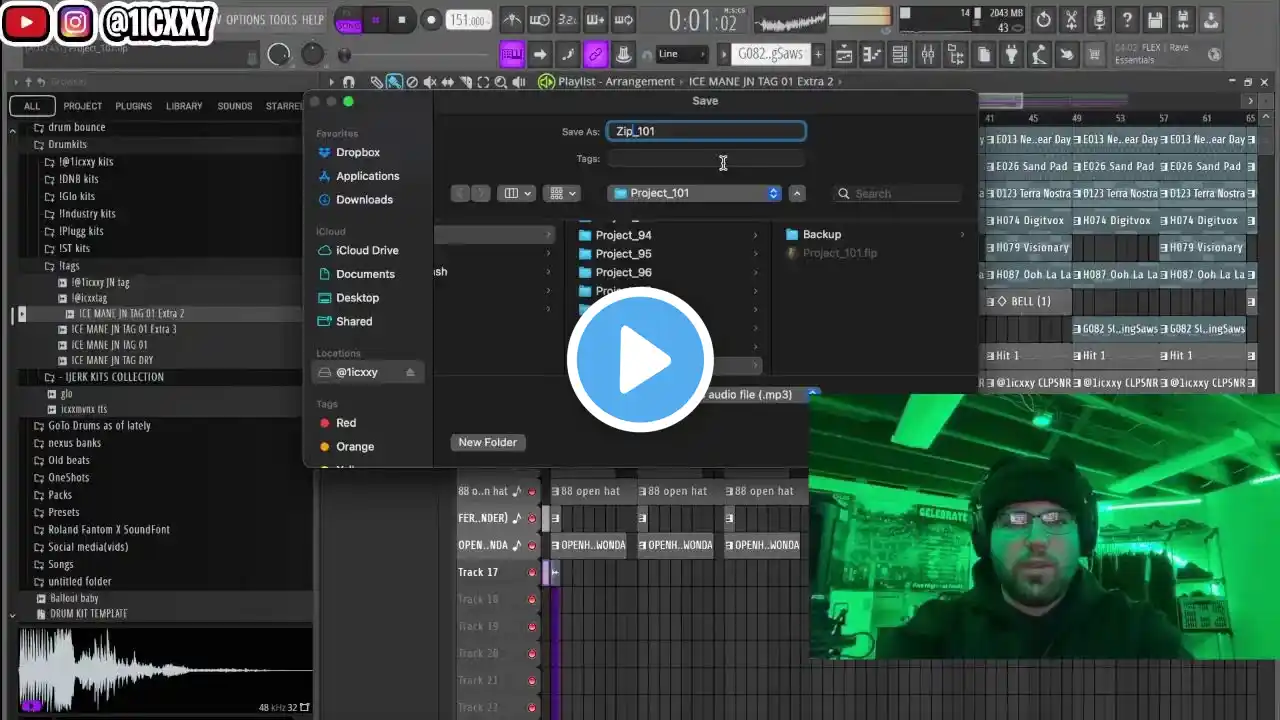
Task: Open the OPTIONS menu
Action: [245, 20]
